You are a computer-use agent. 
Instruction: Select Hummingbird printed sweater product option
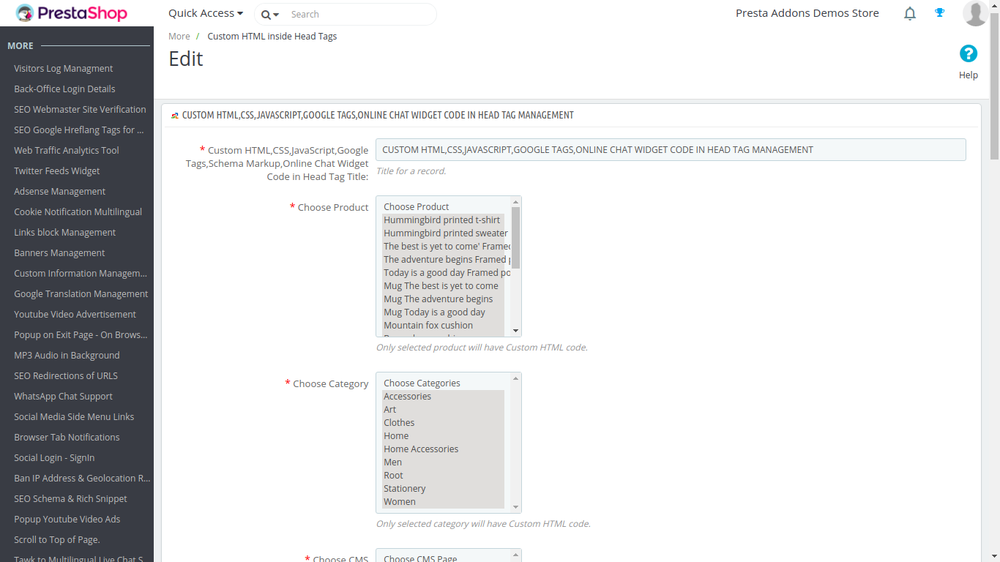pos(443,233)
